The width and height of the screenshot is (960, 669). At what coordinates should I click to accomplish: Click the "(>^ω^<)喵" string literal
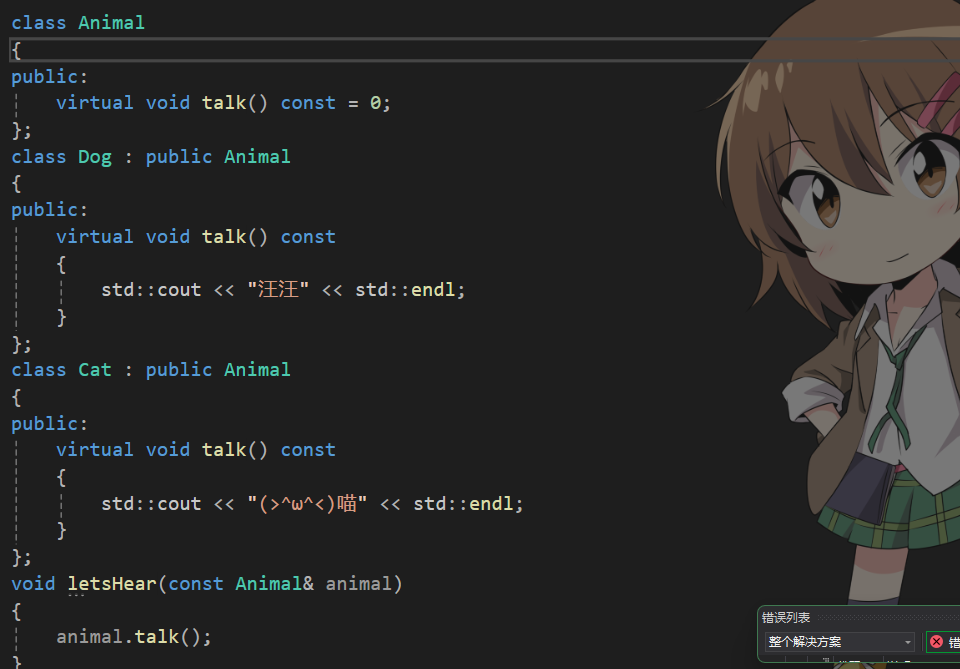pyautogui.click(x=307, y=503)
